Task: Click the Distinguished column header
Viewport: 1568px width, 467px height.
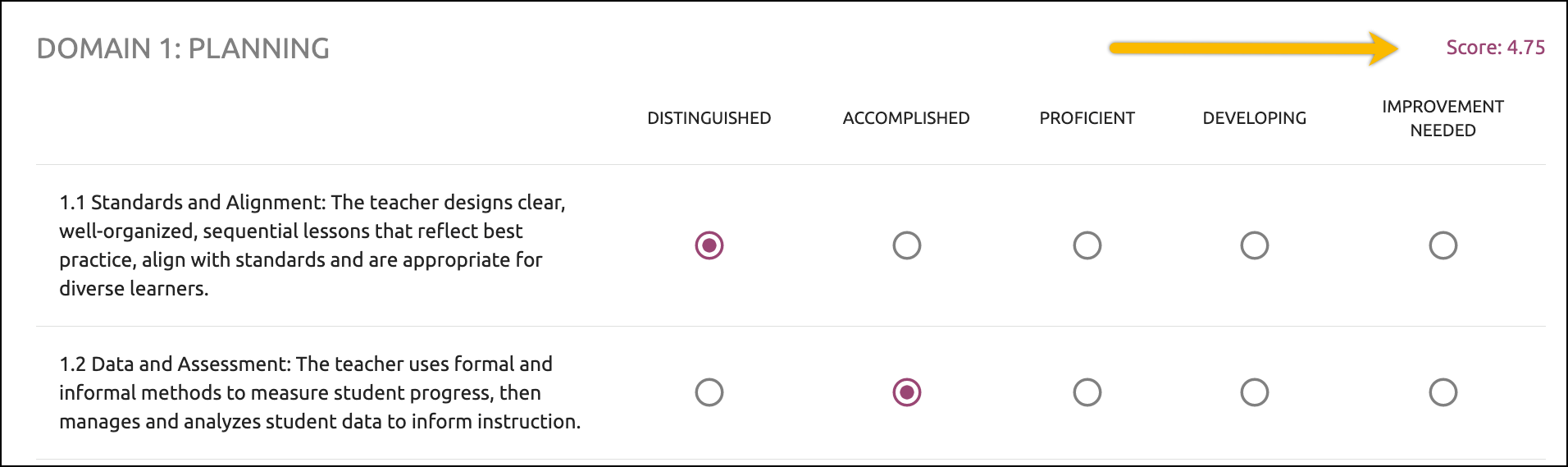Action: pyautogui.click(x=709, y=118)
